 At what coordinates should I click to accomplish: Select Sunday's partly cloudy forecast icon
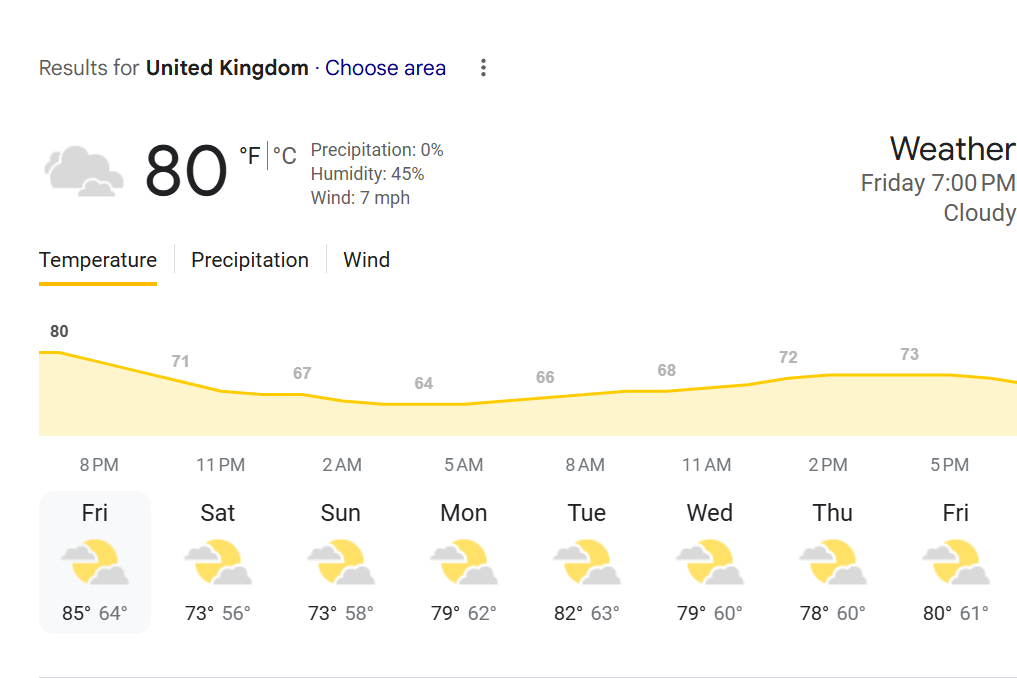click(x=341, y=562)
